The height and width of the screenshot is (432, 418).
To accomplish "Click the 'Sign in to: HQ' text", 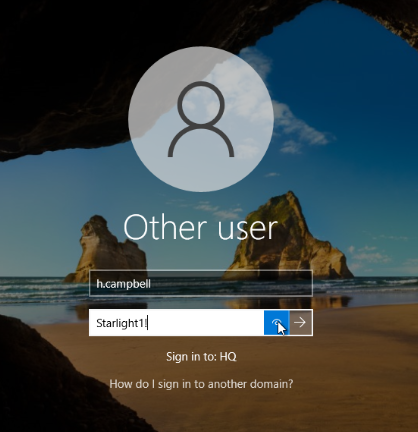I will (x=201, y=357).
